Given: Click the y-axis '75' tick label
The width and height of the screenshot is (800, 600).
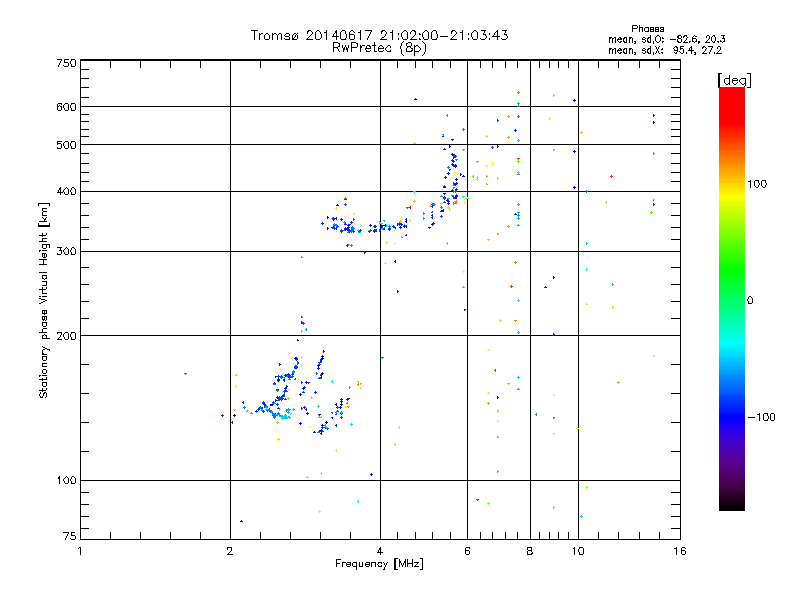Looking at the screenshot, I should [x=70, y=536].
